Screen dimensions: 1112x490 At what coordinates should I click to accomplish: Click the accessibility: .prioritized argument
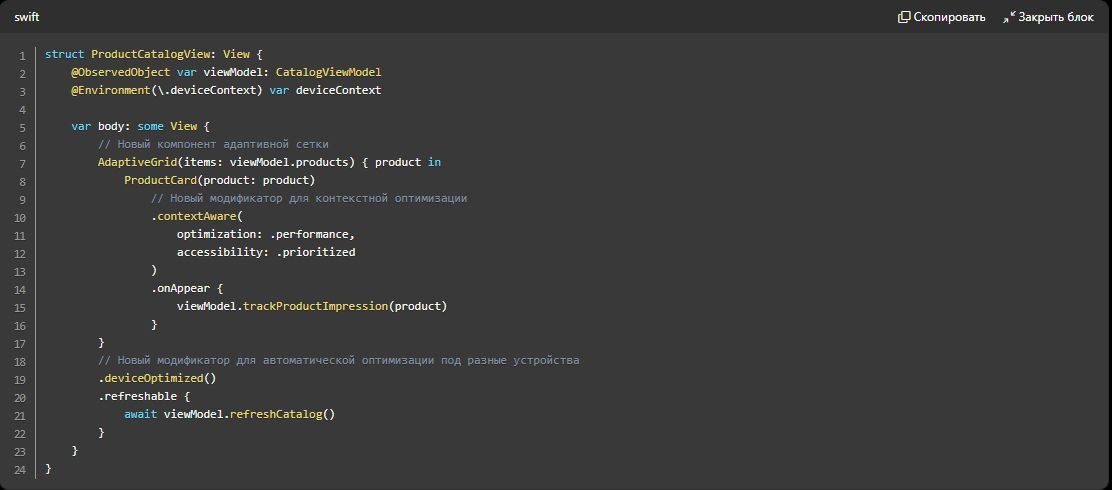[266, 252]
